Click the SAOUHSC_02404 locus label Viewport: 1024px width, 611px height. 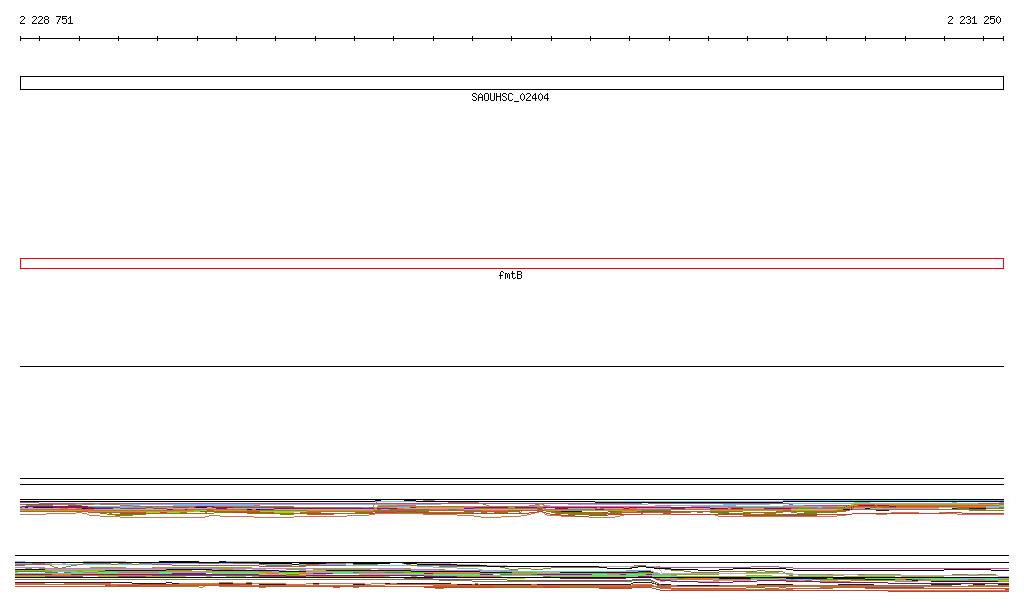tap(510, 97)
